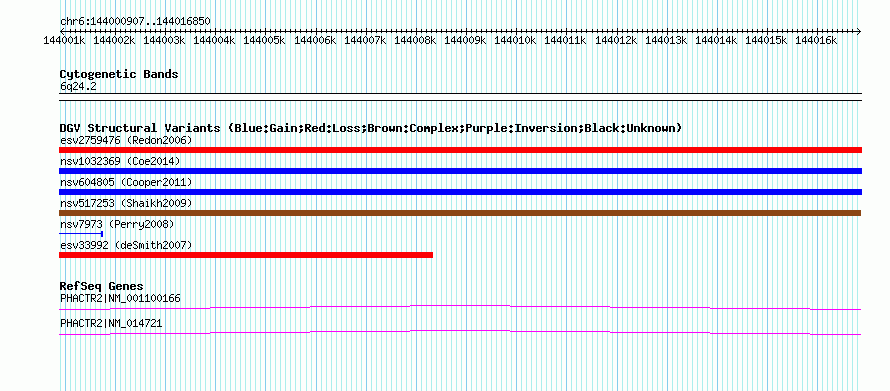Click PHACTR2|NM_001100166 gene label

[x=120, y=298]
